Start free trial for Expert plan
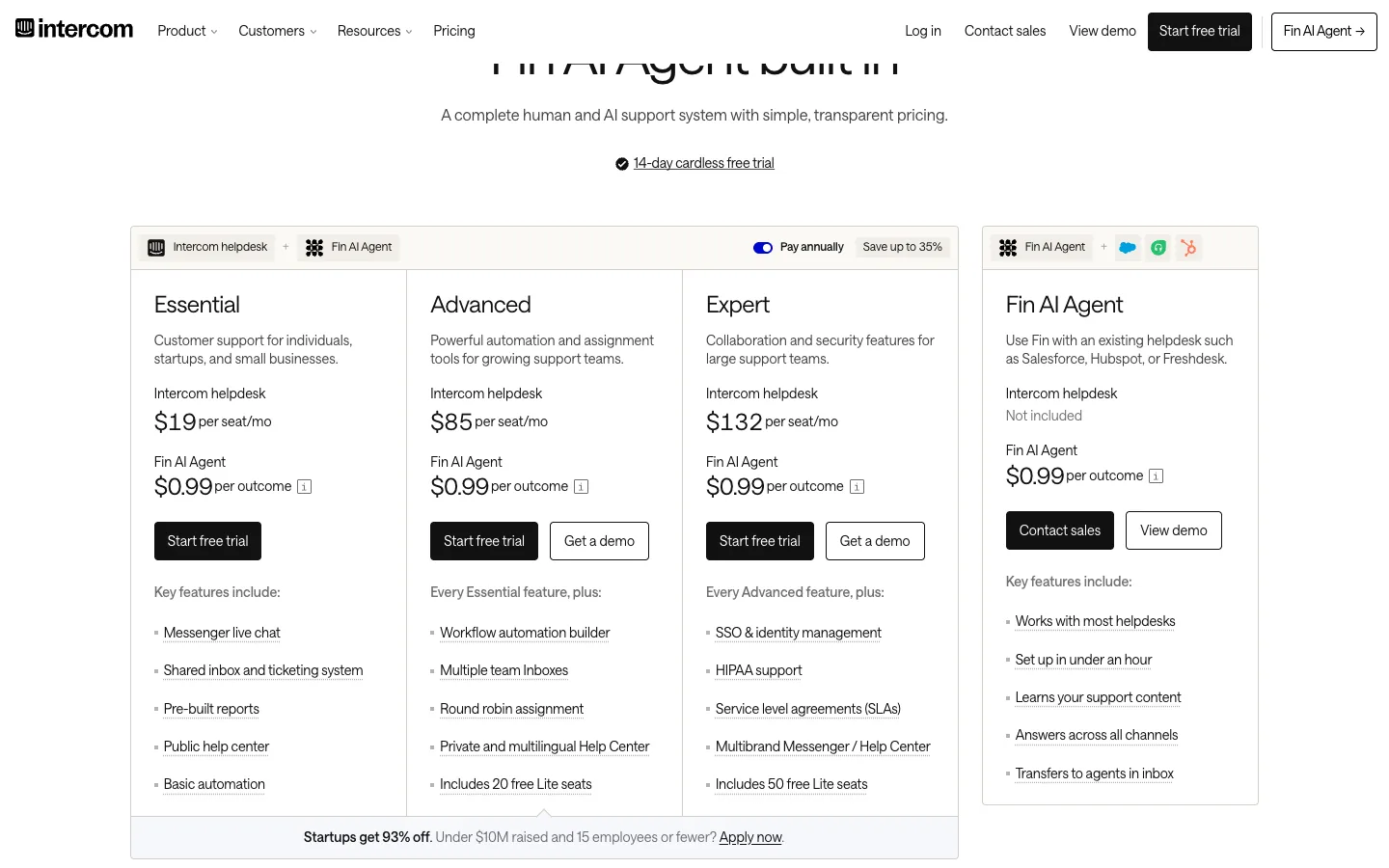 [760, 541]
